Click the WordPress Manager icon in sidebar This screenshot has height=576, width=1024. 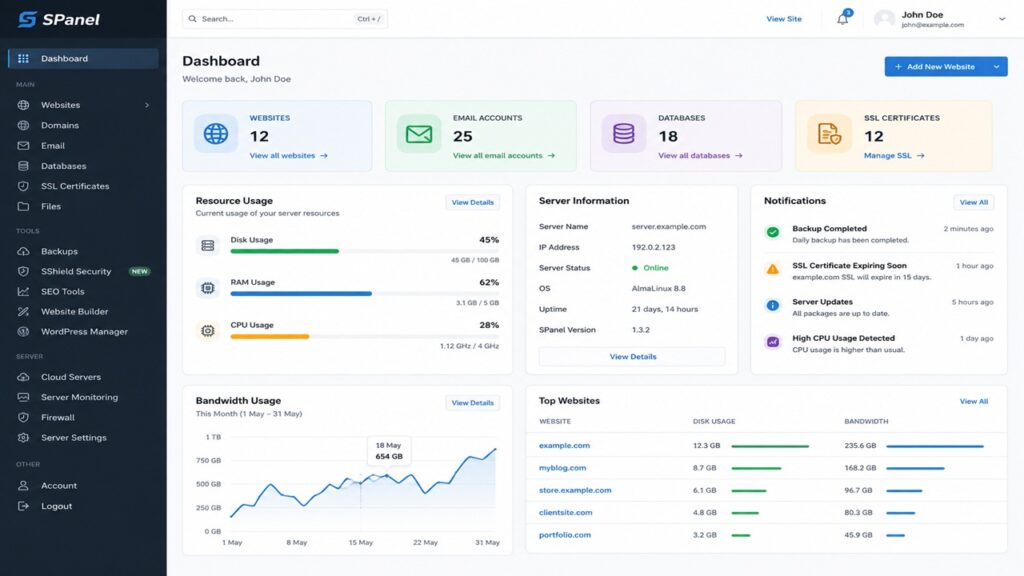(24, 332)
